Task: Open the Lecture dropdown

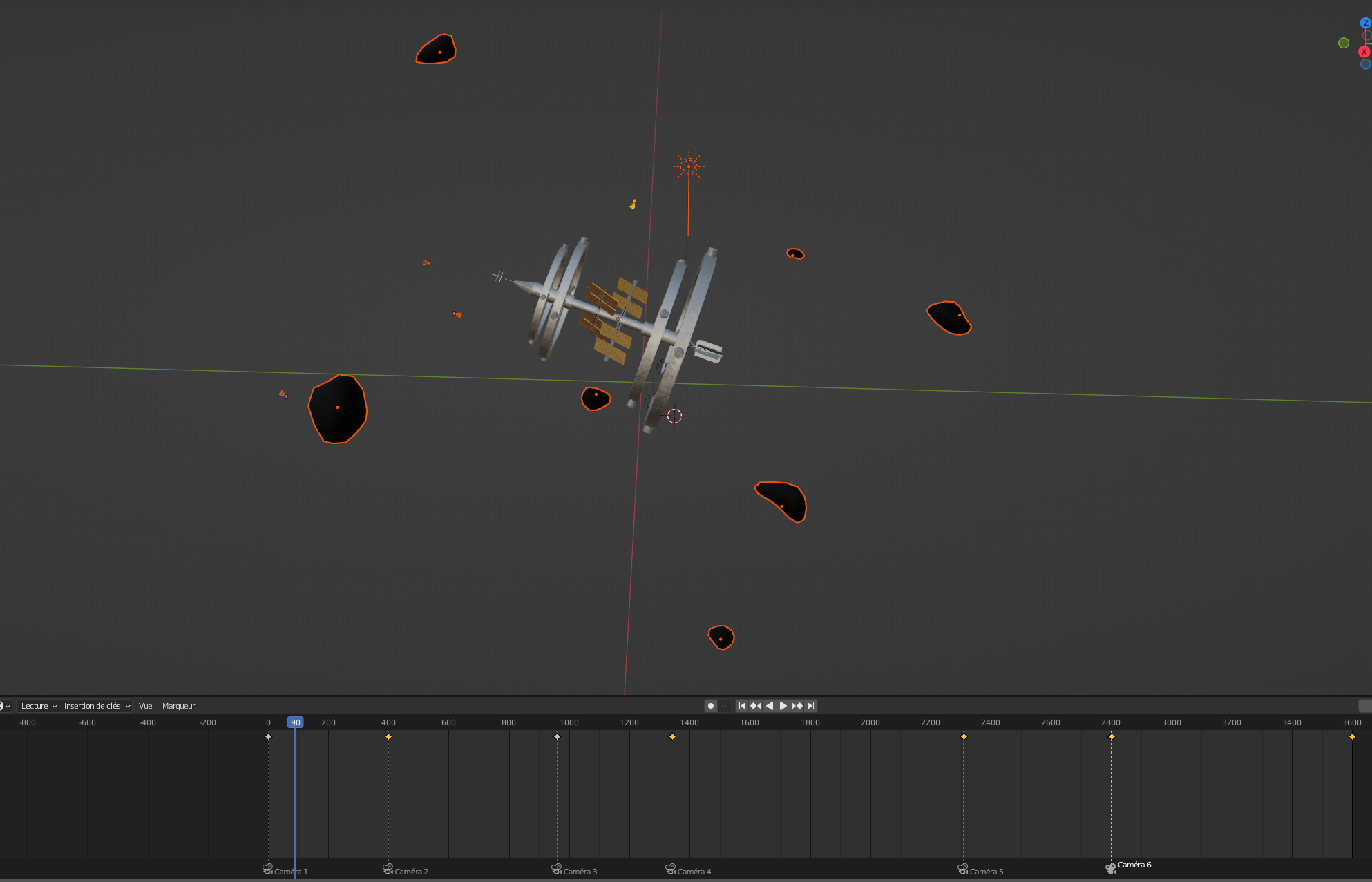Action: pos(37,705)
